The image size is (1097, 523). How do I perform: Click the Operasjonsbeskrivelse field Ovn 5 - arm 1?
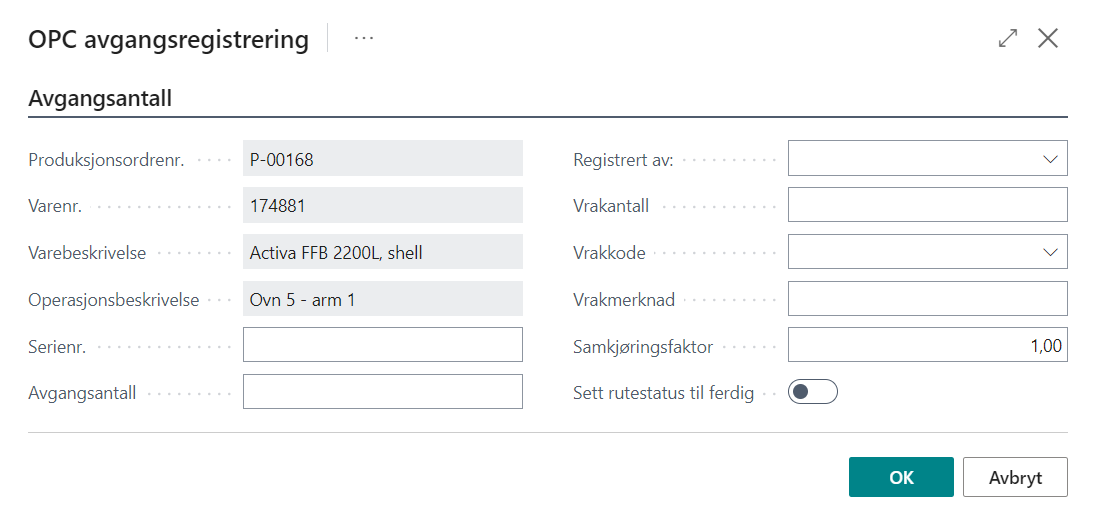[x=382, y=299]
